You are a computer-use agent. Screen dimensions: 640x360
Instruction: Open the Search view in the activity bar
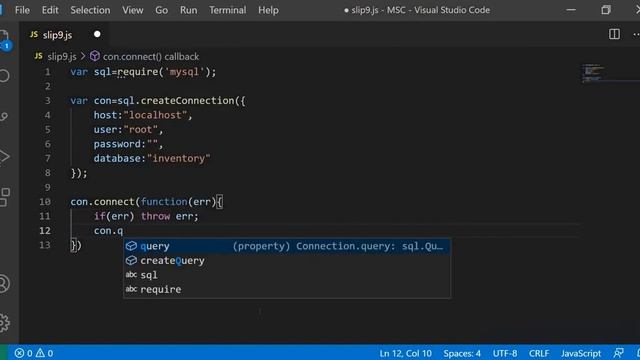coord(4,76)
